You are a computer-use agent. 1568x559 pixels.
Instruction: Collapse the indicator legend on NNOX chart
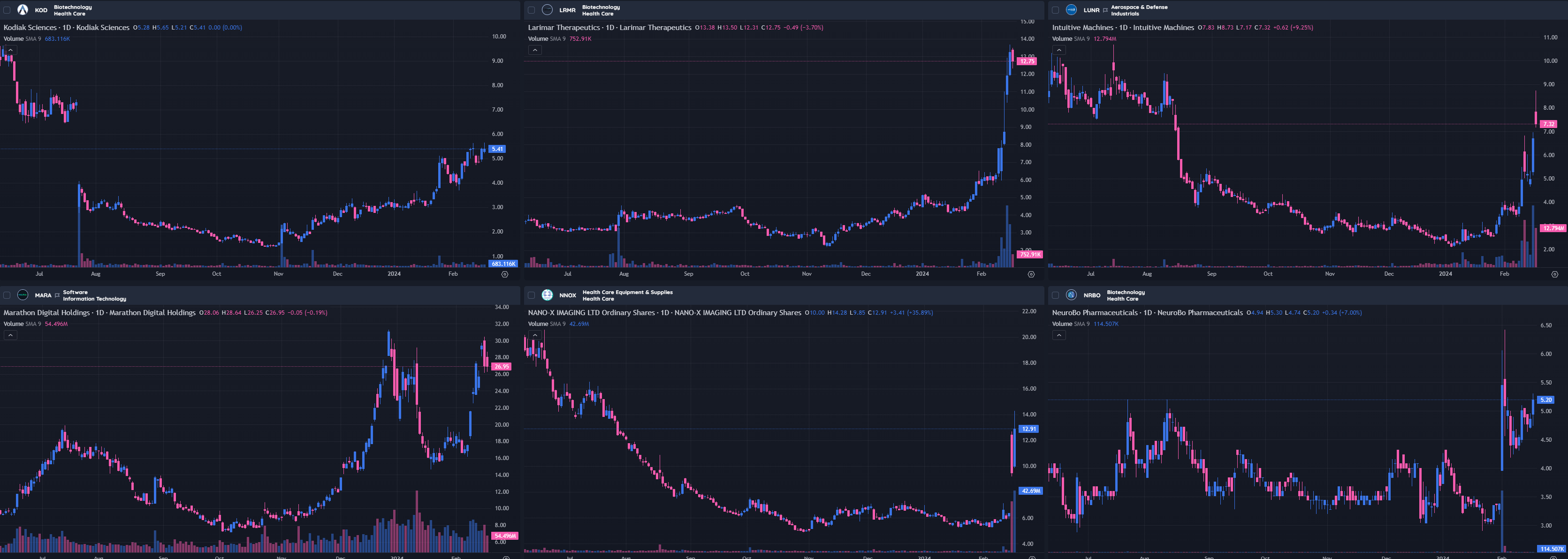535,335
